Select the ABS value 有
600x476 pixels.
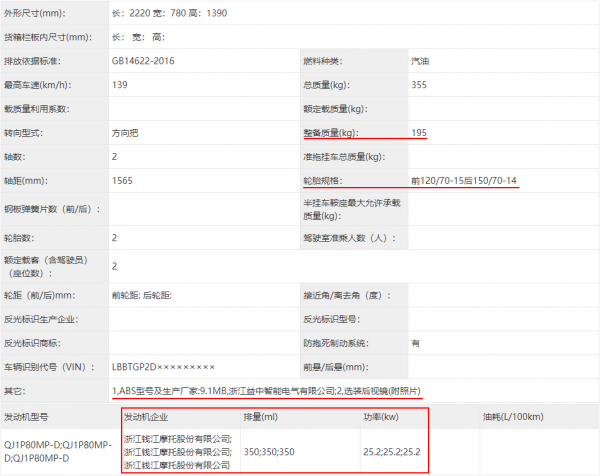pos(415,343)
